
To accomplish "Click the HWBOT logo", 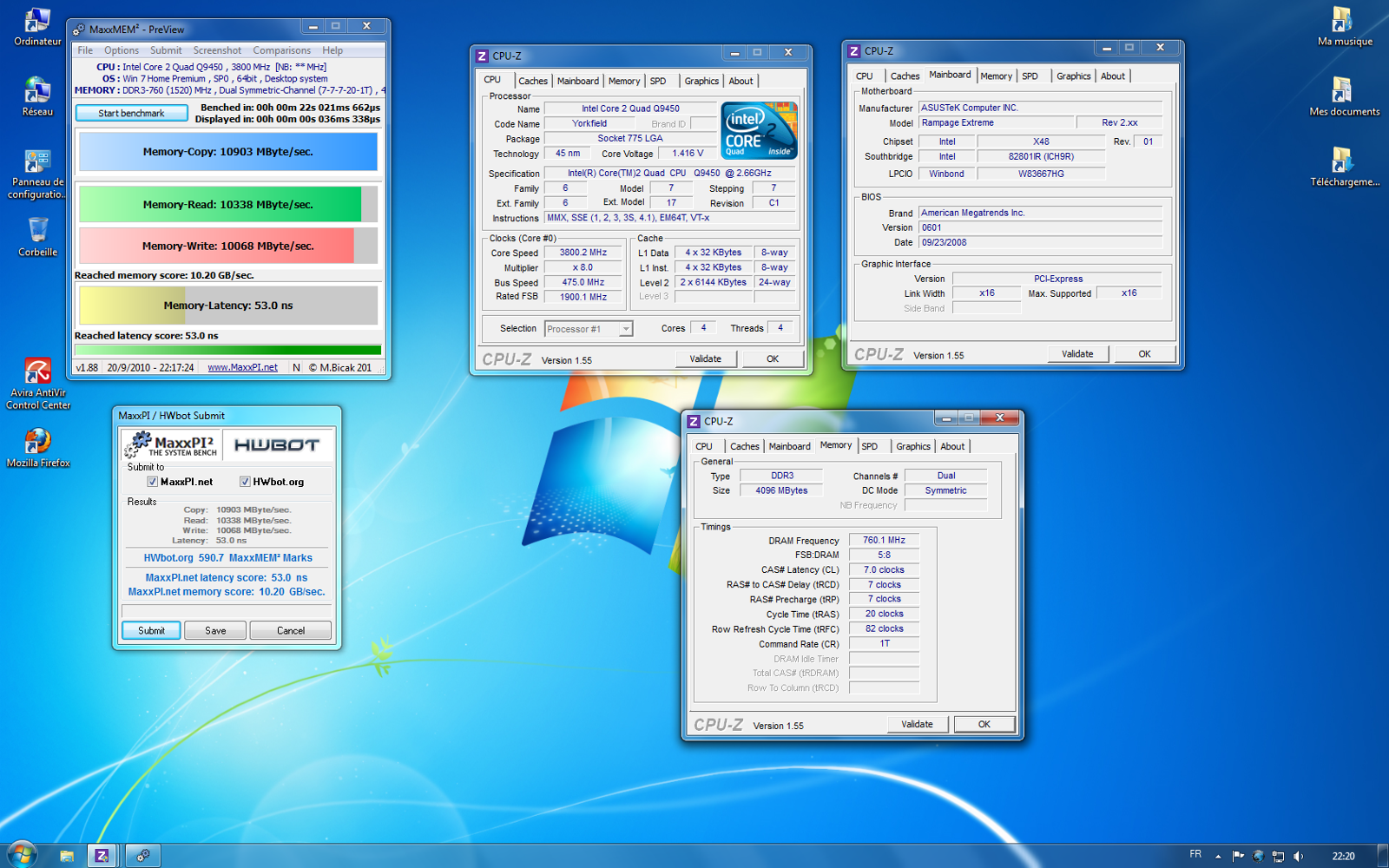I will point(278,445).
